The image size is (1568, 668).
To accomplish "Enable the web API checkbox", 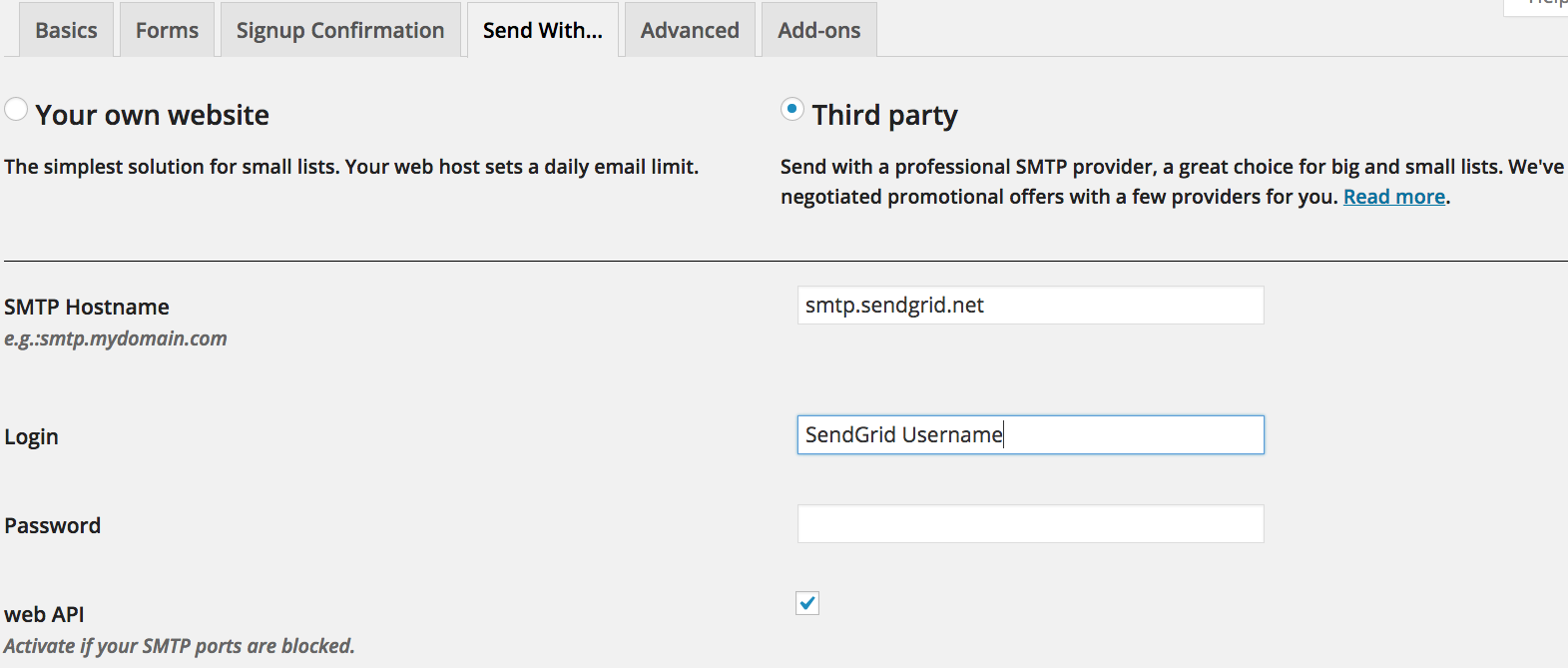I will [806, 603].
